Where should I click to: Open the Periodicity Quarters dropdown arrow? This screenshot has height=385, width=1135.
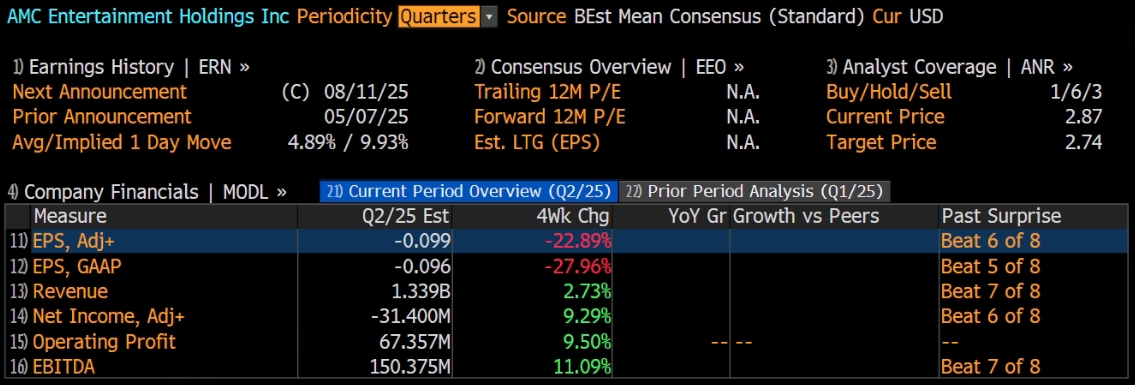[489, 17]
